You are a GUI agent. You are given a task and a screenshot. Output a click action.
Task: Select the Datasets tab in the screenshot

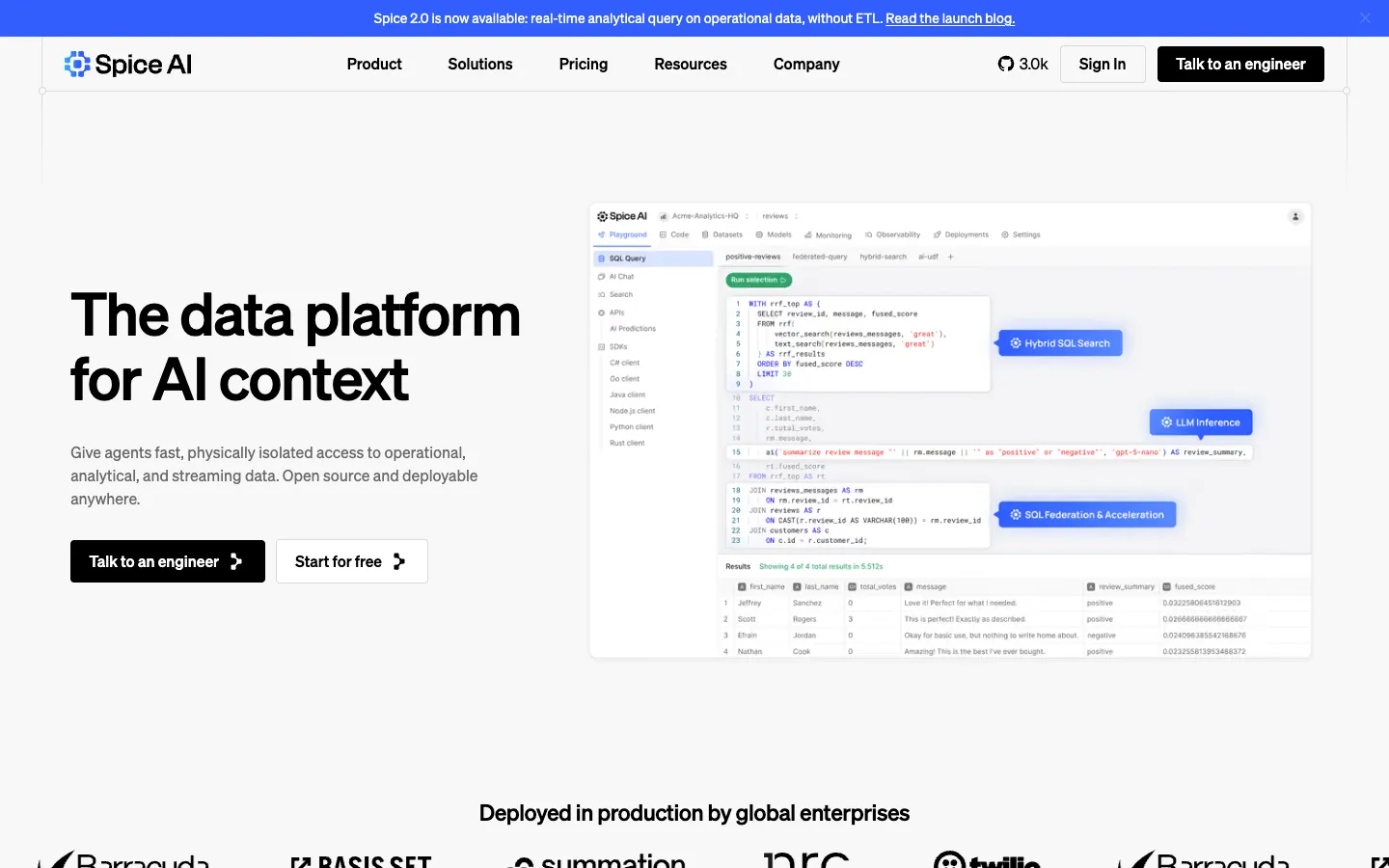click(x=722, y=234)
